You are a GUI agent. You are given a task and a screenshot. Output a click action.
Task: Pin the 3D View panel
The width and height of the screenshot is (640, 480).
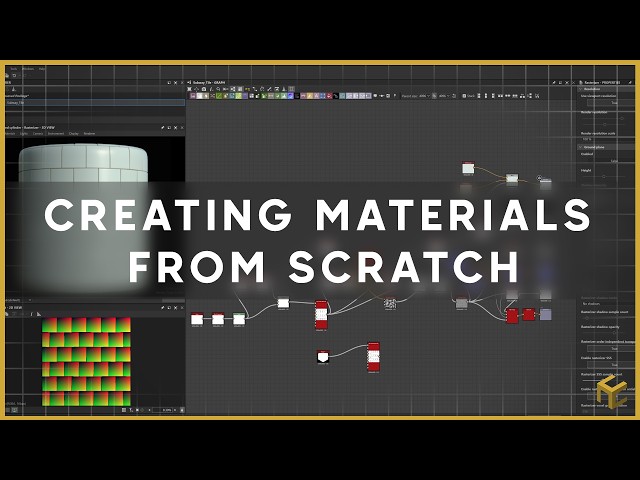(162, 128)
